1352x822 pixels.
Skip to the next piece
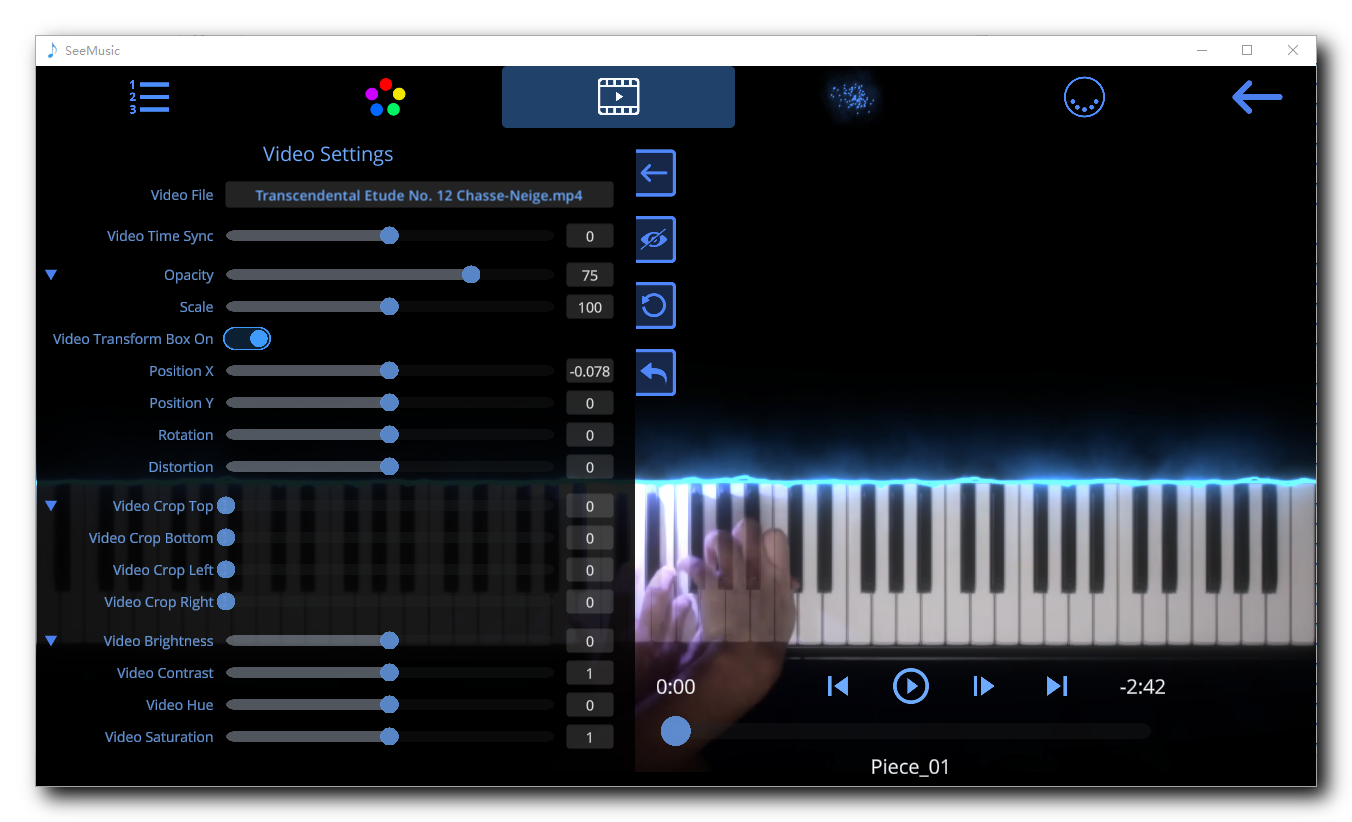(1057, 686)
